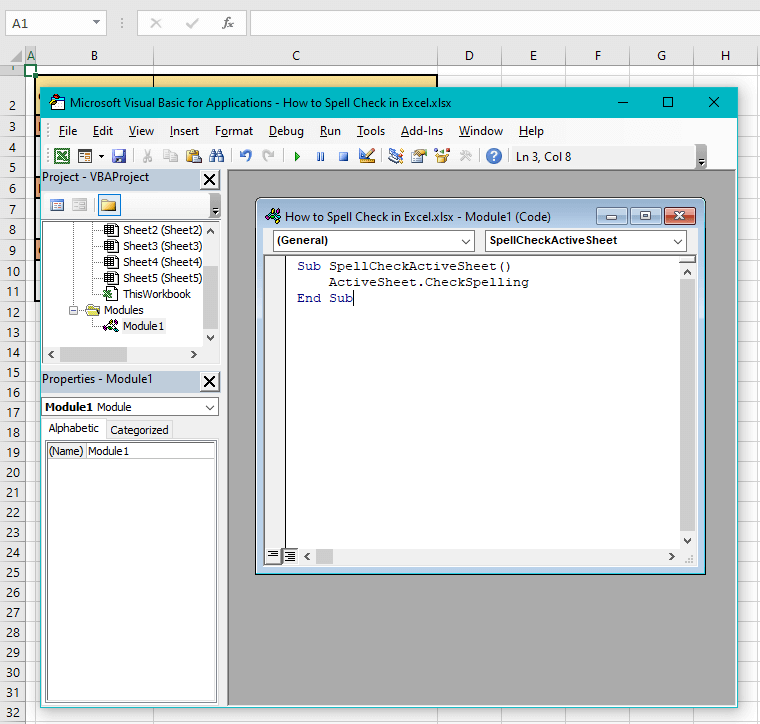760x724 pixels.
Task: Click the Save disk icon in VBA toolbar
Action: pos(119,156)
